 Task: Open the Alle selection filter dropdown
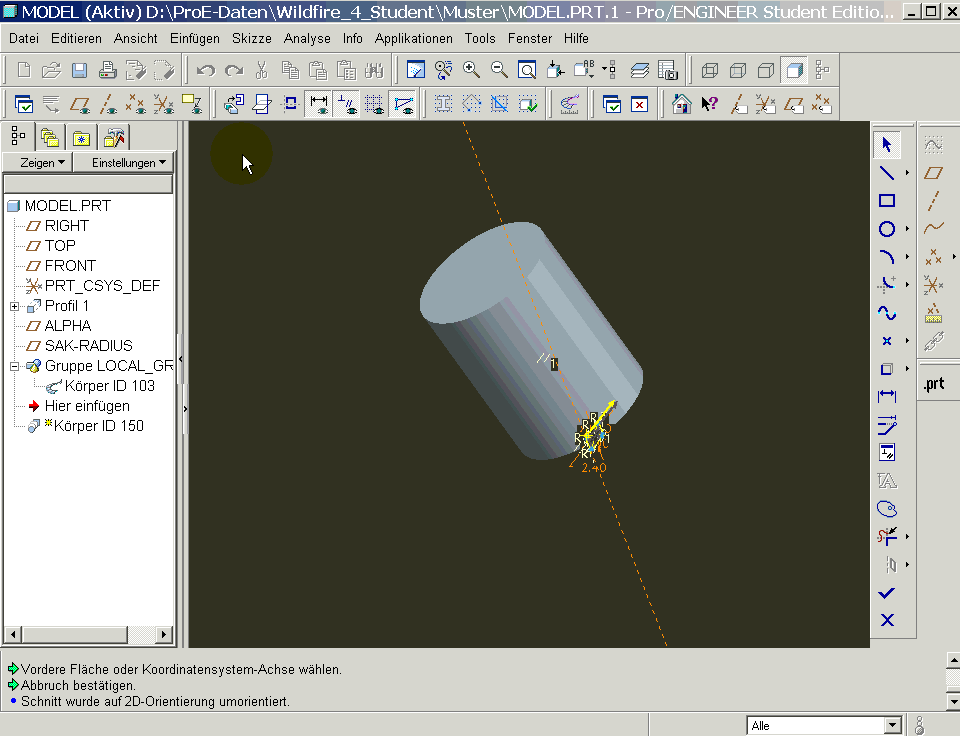pos(893,726)
